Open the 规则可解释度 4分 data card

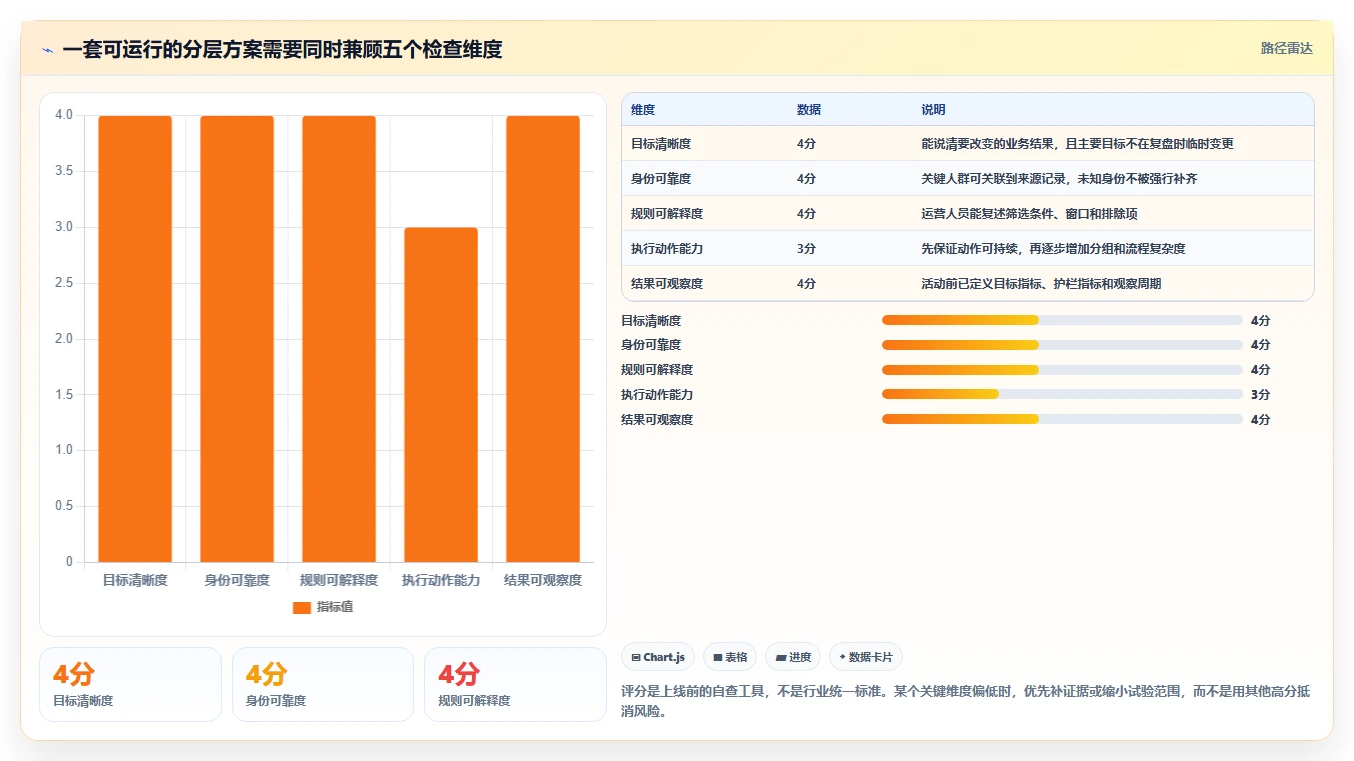[x=515, y=684]
